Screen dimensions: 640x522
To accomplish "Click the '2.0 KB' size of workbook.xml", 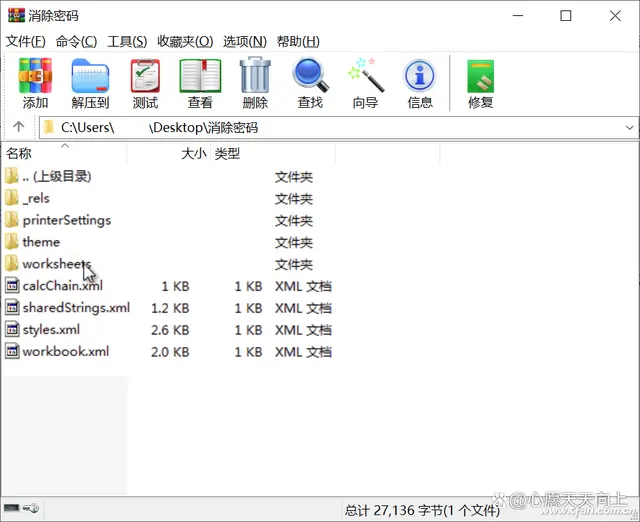I will (170, 352).
